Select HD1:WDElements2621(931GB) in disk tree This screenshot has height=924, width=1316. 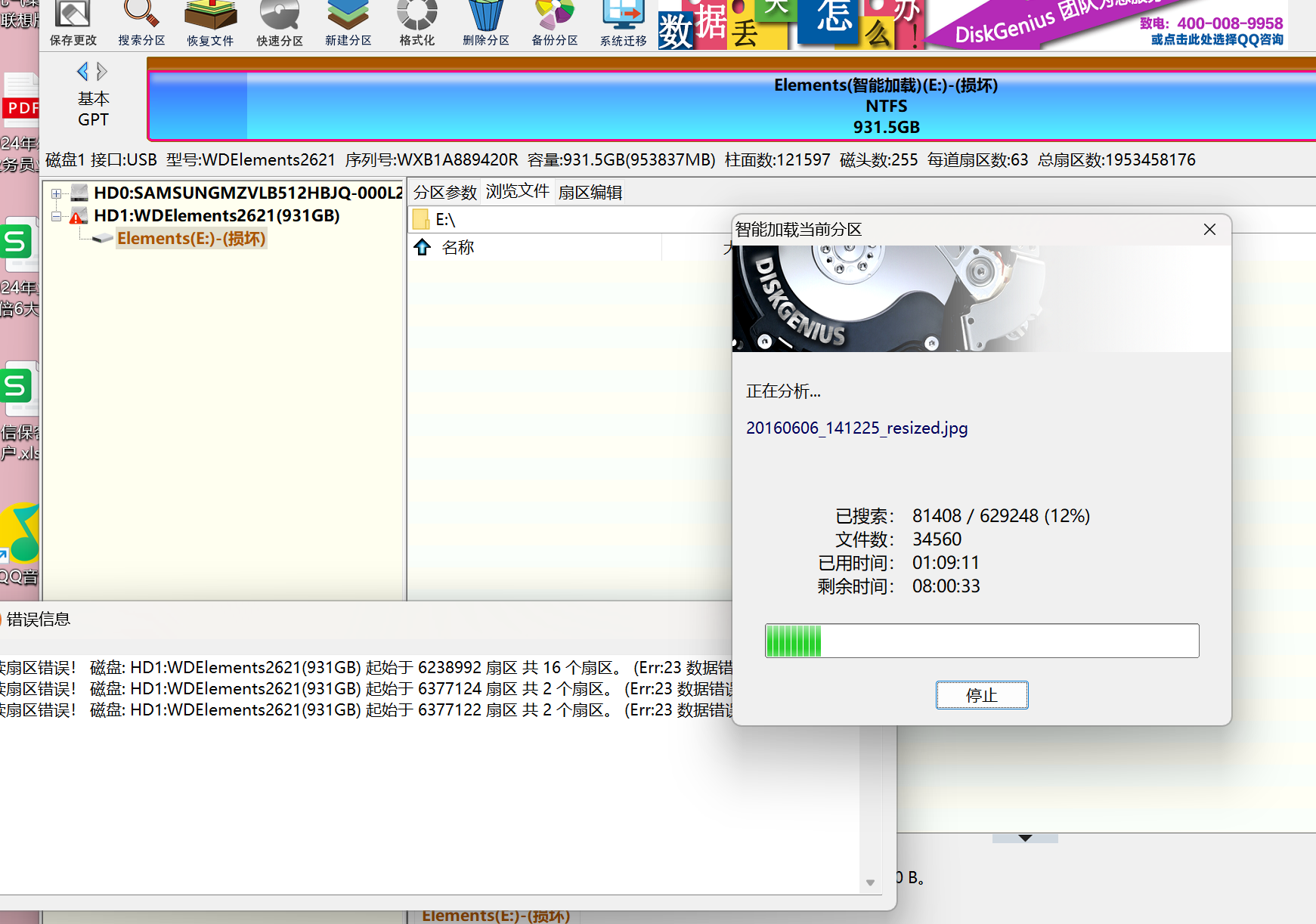pos(217,216)
